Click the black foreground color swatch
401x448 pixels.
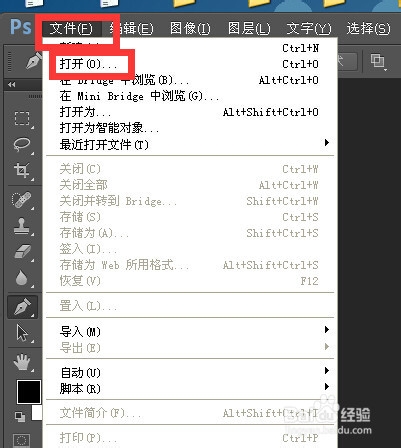click(x=29, y=391)
